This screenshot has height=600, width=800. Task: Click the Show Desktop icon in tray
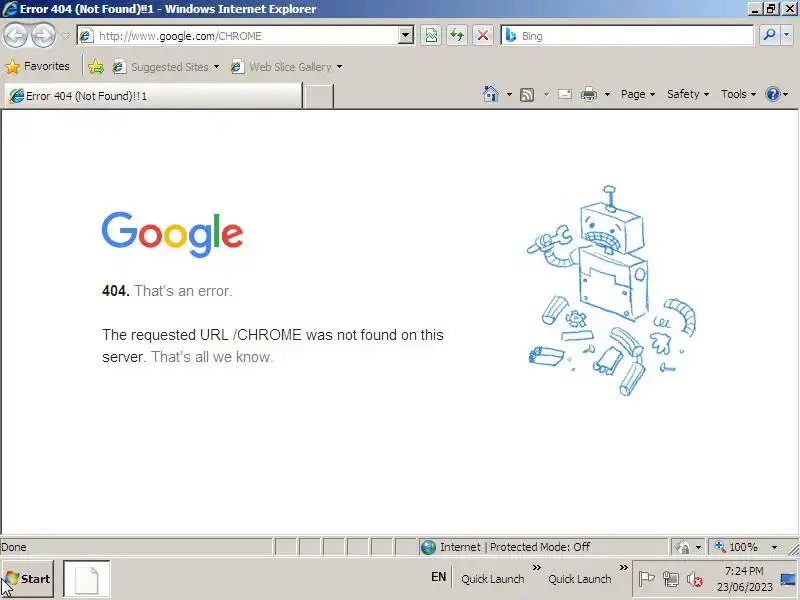coord(788,579)
